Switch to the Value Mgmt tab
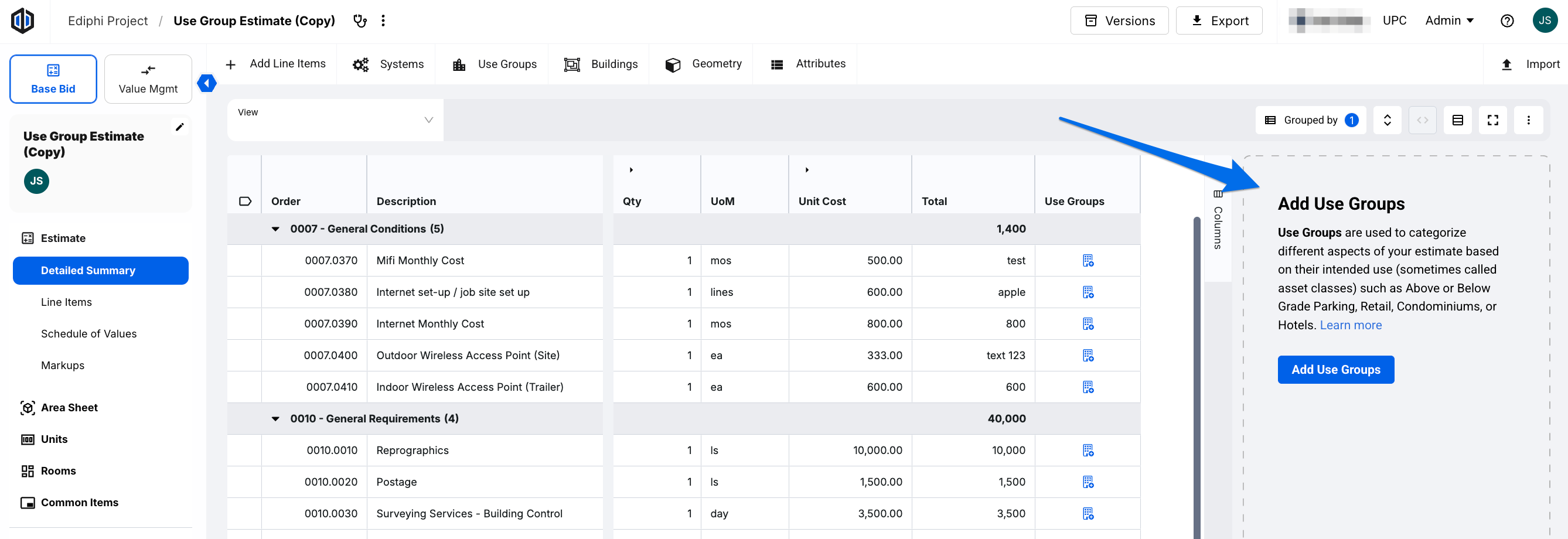The width and height of the screenshot is (1568, 539). [148, 79]
